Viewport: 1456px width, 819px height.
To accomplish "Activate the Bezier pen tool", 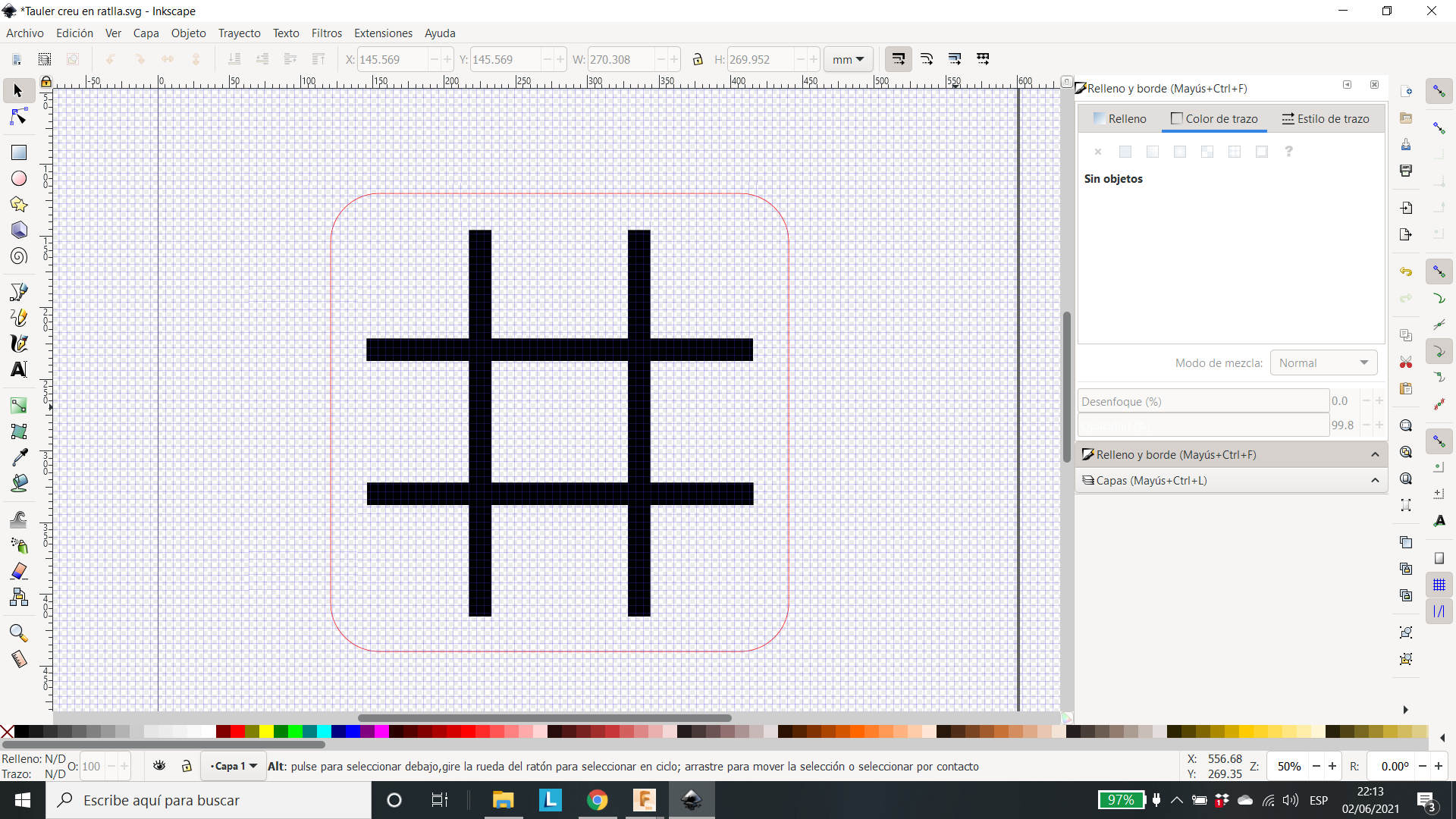I will coord(18,292).
